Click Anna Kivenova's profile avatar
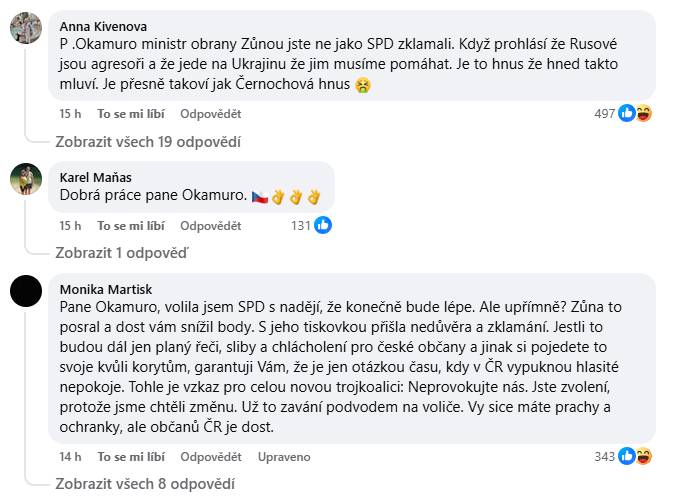 26,28
